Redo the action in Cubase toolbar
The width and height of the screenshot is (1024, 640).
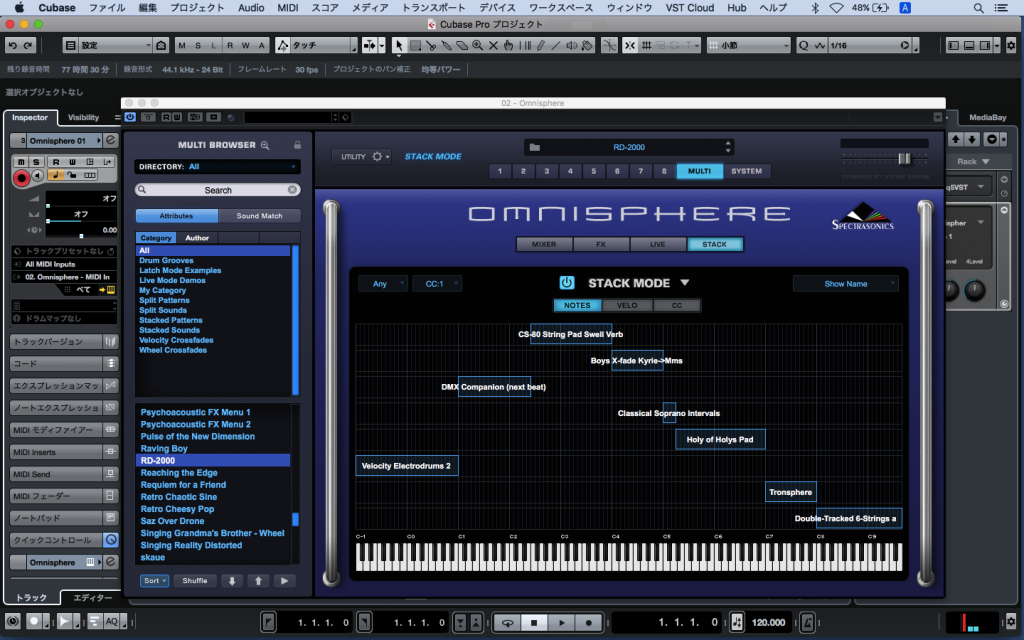click(x=27, y=45)
